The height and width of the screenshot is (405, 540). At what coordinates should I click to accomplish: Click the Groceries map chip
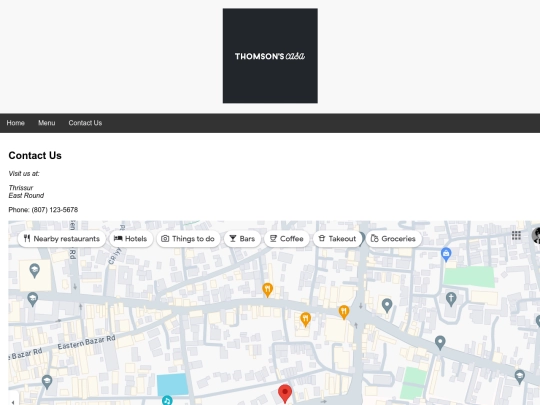393,239
